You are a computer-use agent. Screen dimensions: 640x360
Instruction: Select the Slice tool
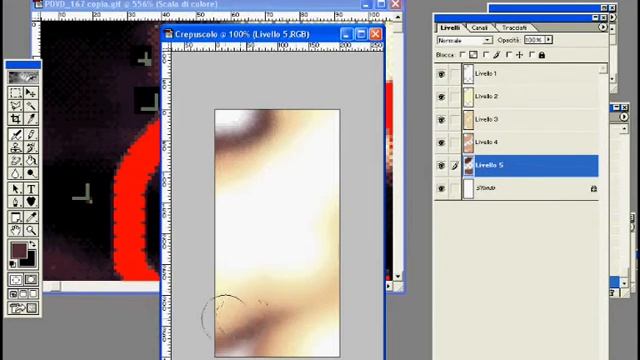(x=31, y=119)
